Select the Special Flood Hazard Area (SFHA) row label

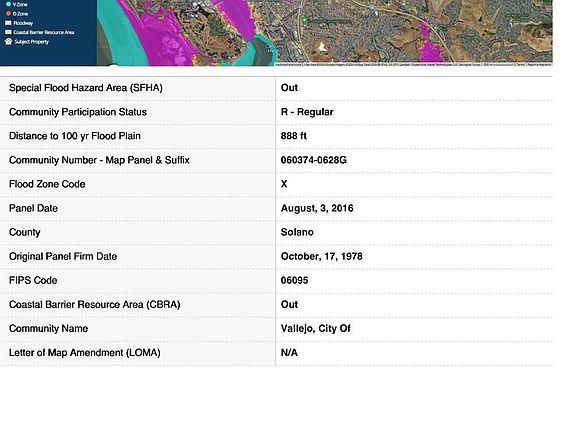pyautogui.click(x=86, y=88)
